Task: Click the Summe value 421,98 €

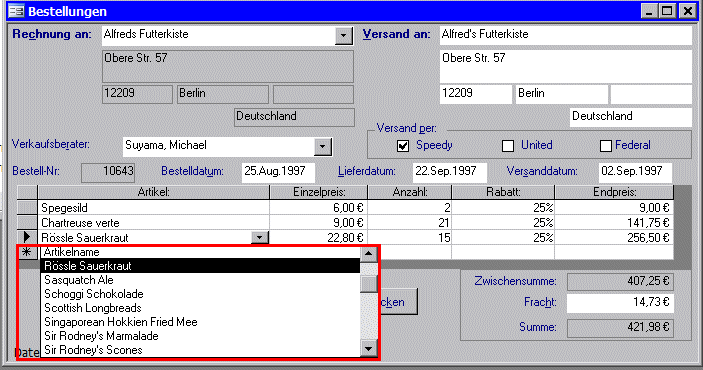Action: click(x=620, y=328)
